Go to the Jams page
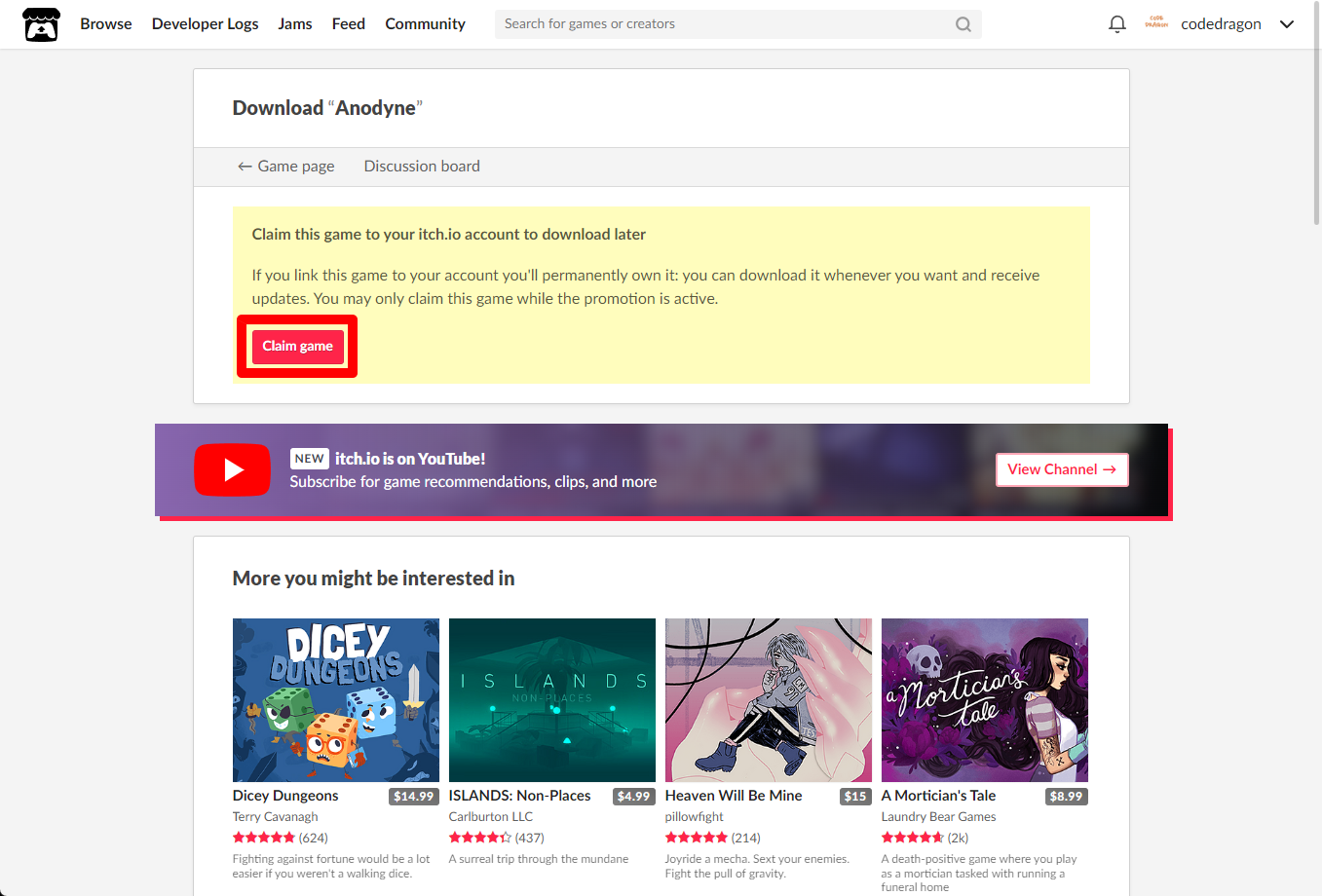Image resolution: width=1322 pixels, height=896 pixels. (x=295, y=24)
